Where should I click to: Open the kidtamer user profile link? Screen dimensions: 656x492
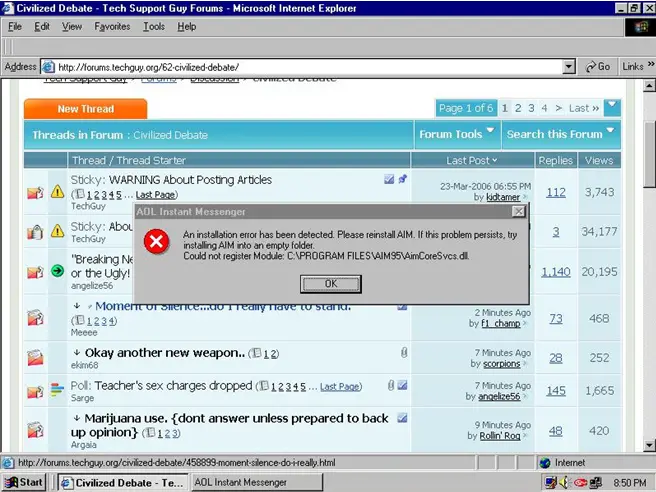pos(503,197)
